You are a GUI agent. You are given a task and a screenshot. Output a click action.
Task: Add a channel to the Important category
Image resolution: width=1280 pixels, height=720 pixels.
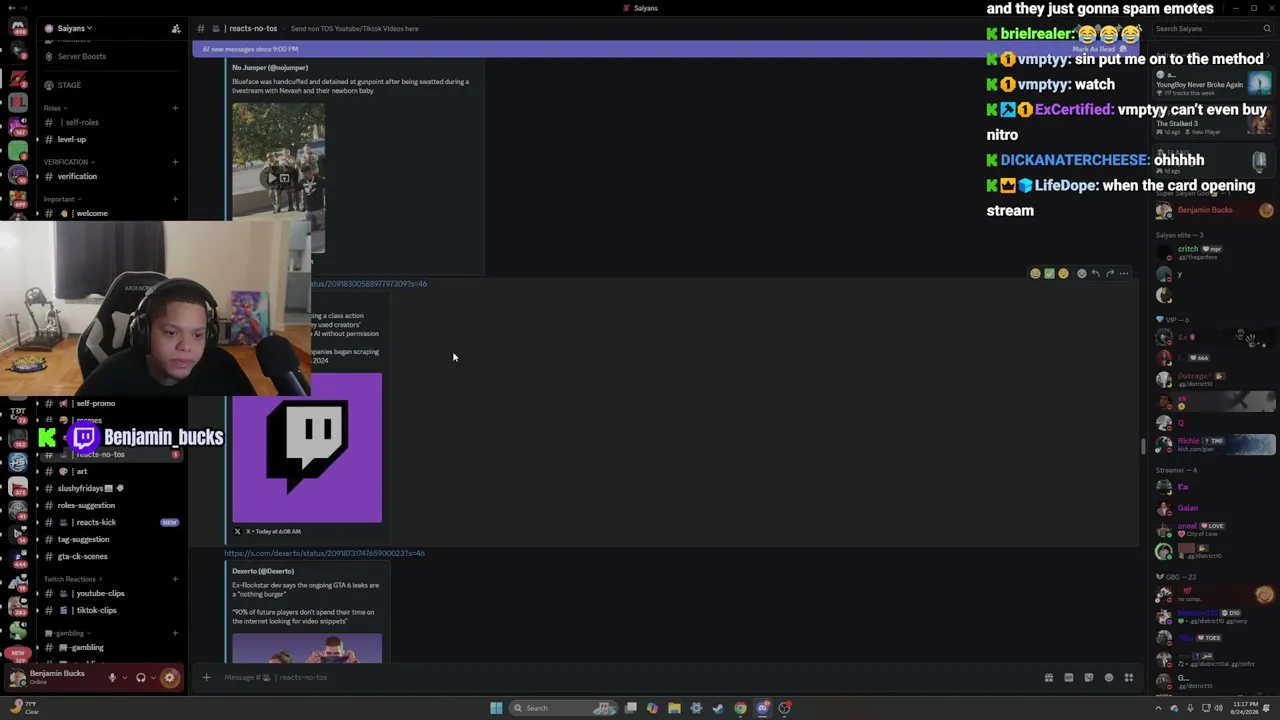coord(175,199)
